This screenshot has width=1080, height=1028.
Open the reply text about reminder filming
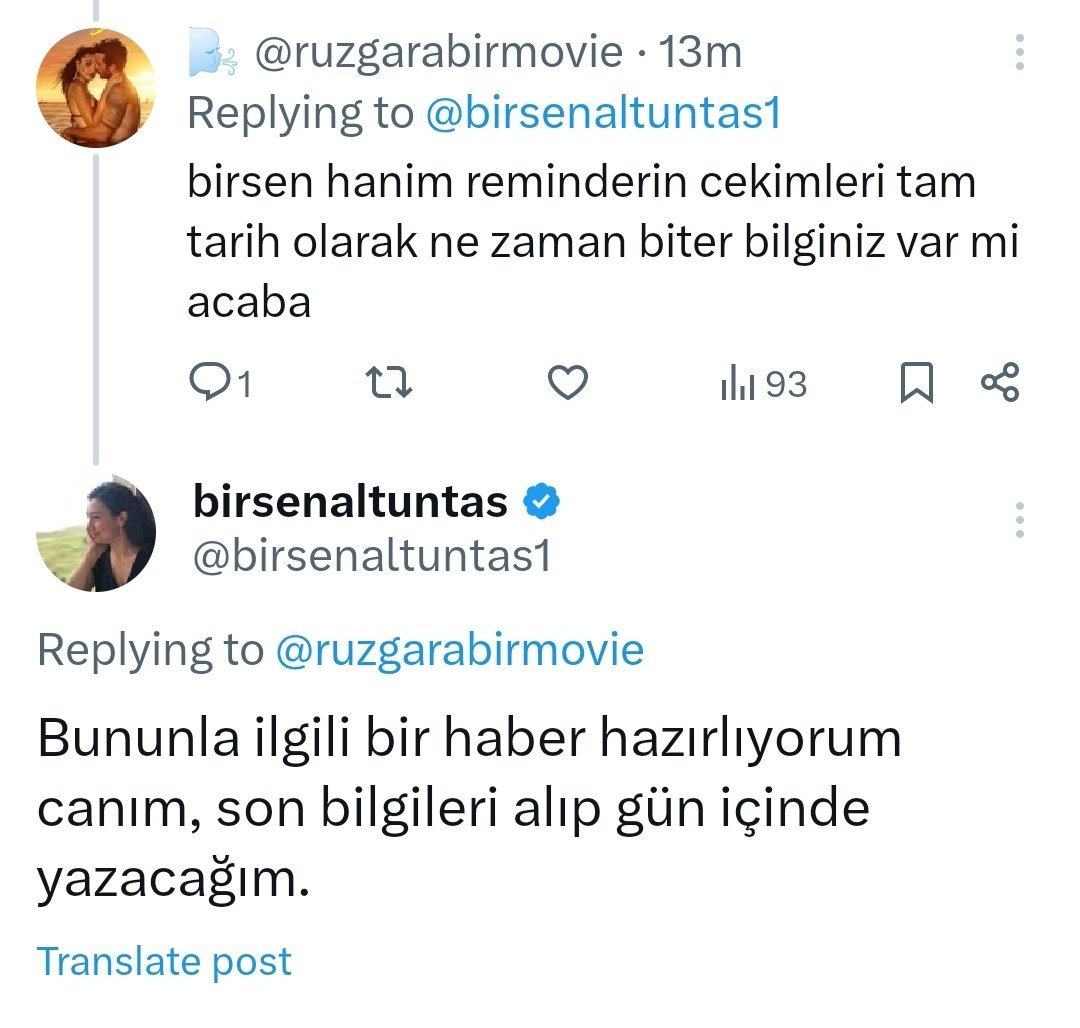click(x=582, y=243)
